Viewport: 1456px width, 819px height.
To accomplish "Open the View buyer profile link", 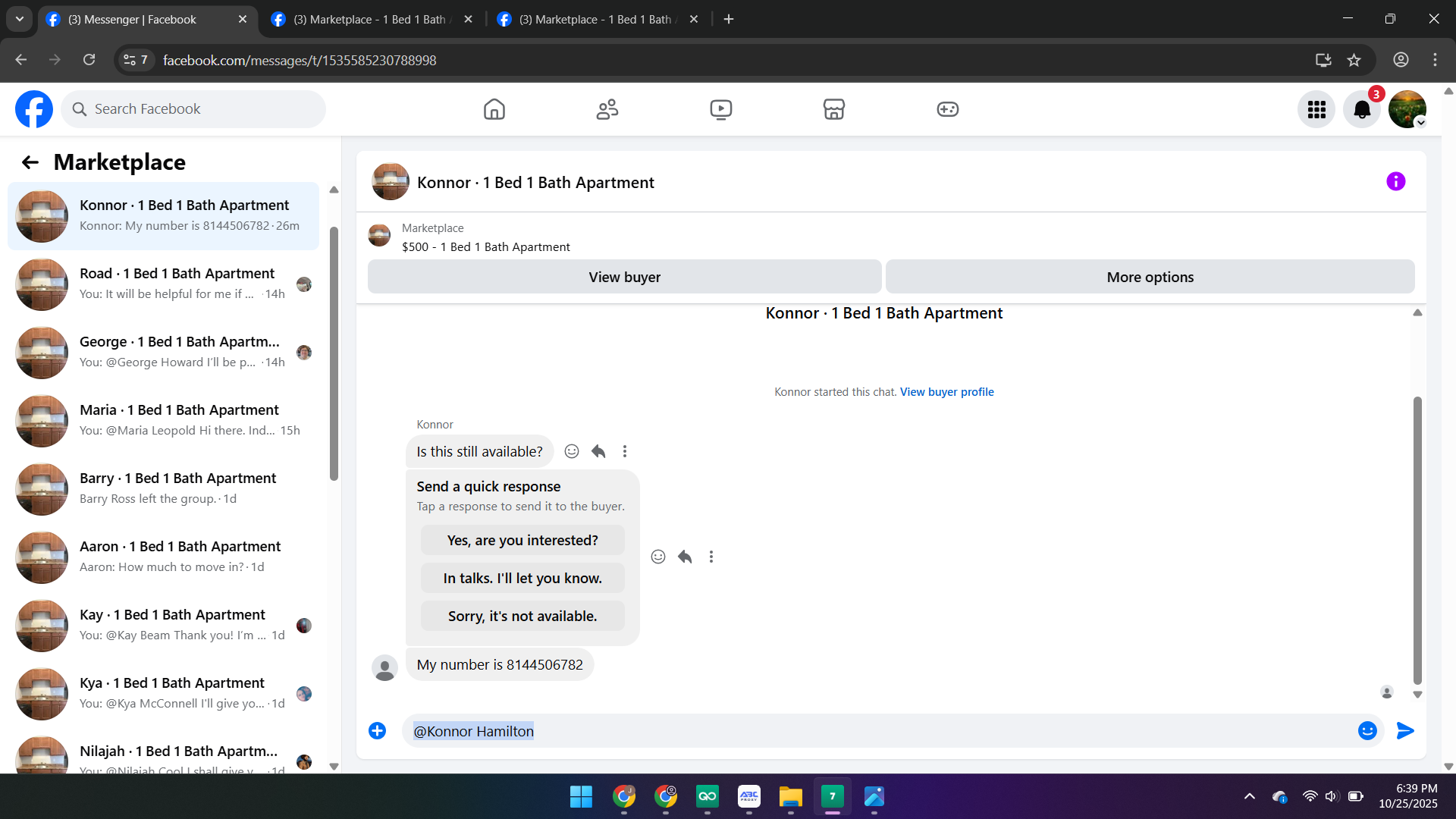I will [x=946, y=392].
